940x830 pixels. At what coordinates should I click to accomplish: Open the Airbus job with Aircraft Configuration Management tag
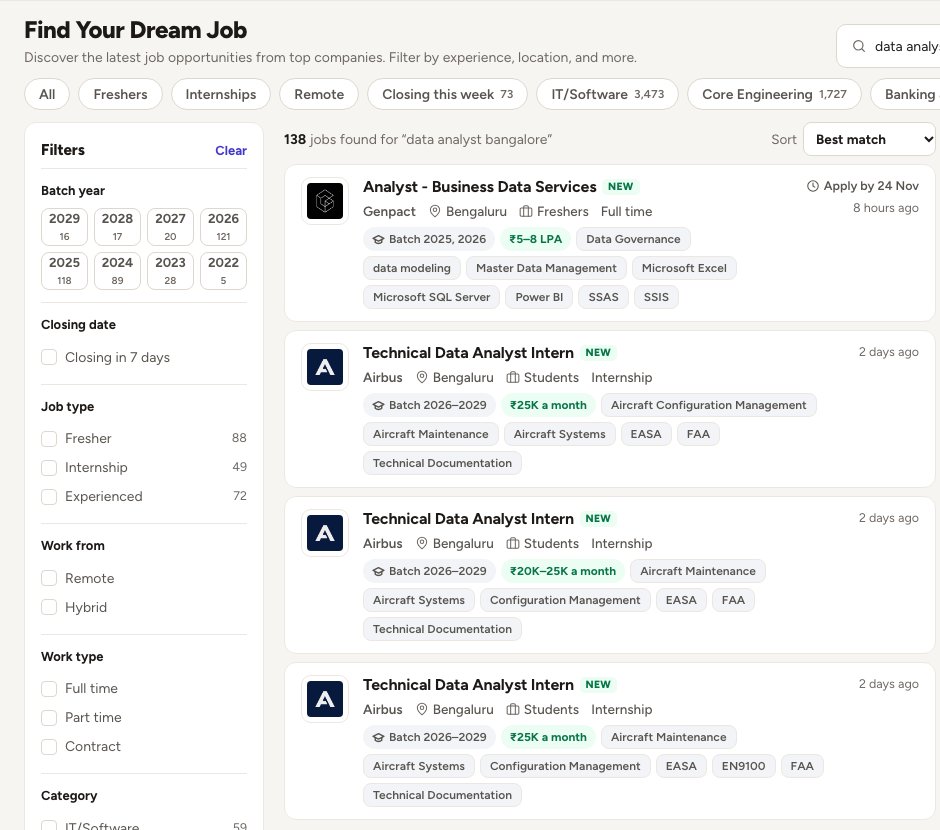[x=468, y=353]
